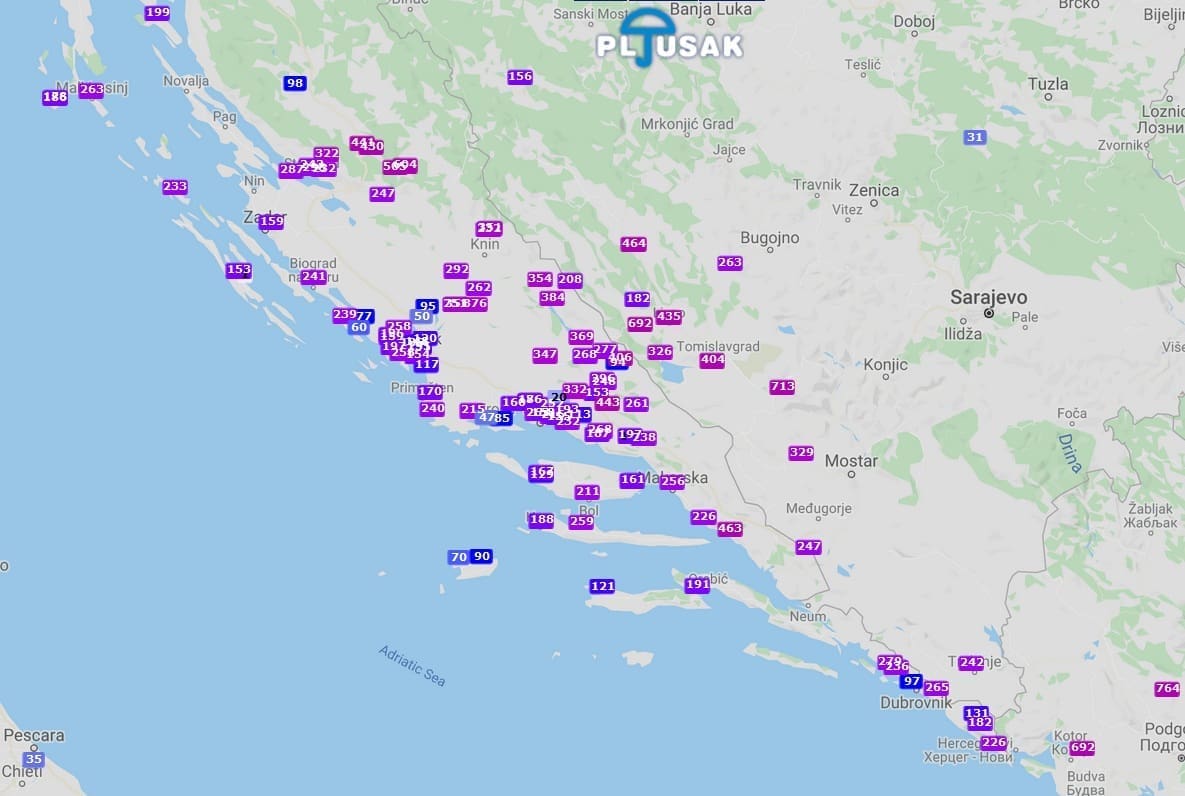The width and height of the screenshot is (1185, 796).
Task: Click the Mostar city label
Action: (851, 461)
